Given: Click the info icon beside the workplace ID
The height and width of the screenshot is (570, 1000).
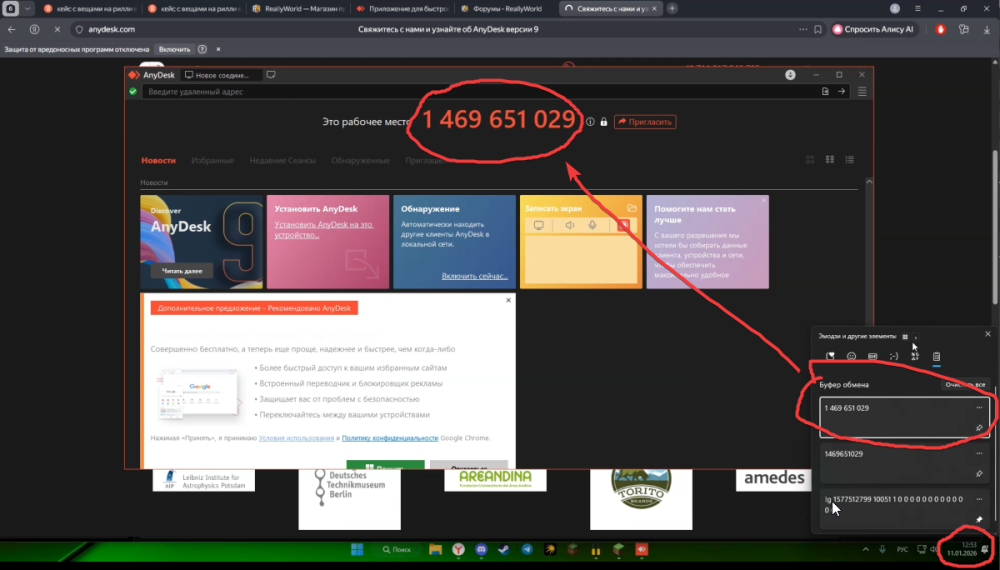Looking at the screenshot, I should coord(590,122).
